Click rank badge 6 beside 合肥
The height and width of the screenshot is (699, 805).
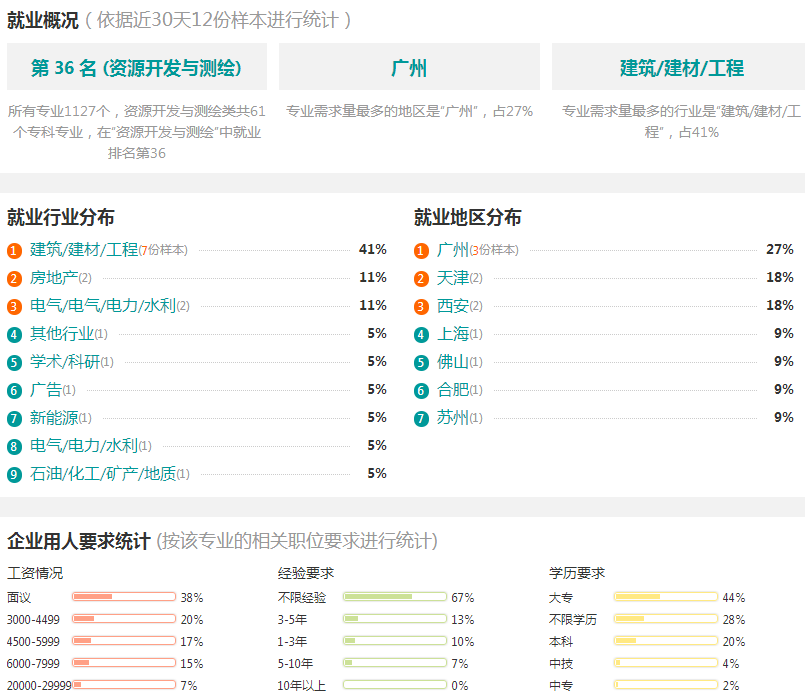click(x=421, y=391)
